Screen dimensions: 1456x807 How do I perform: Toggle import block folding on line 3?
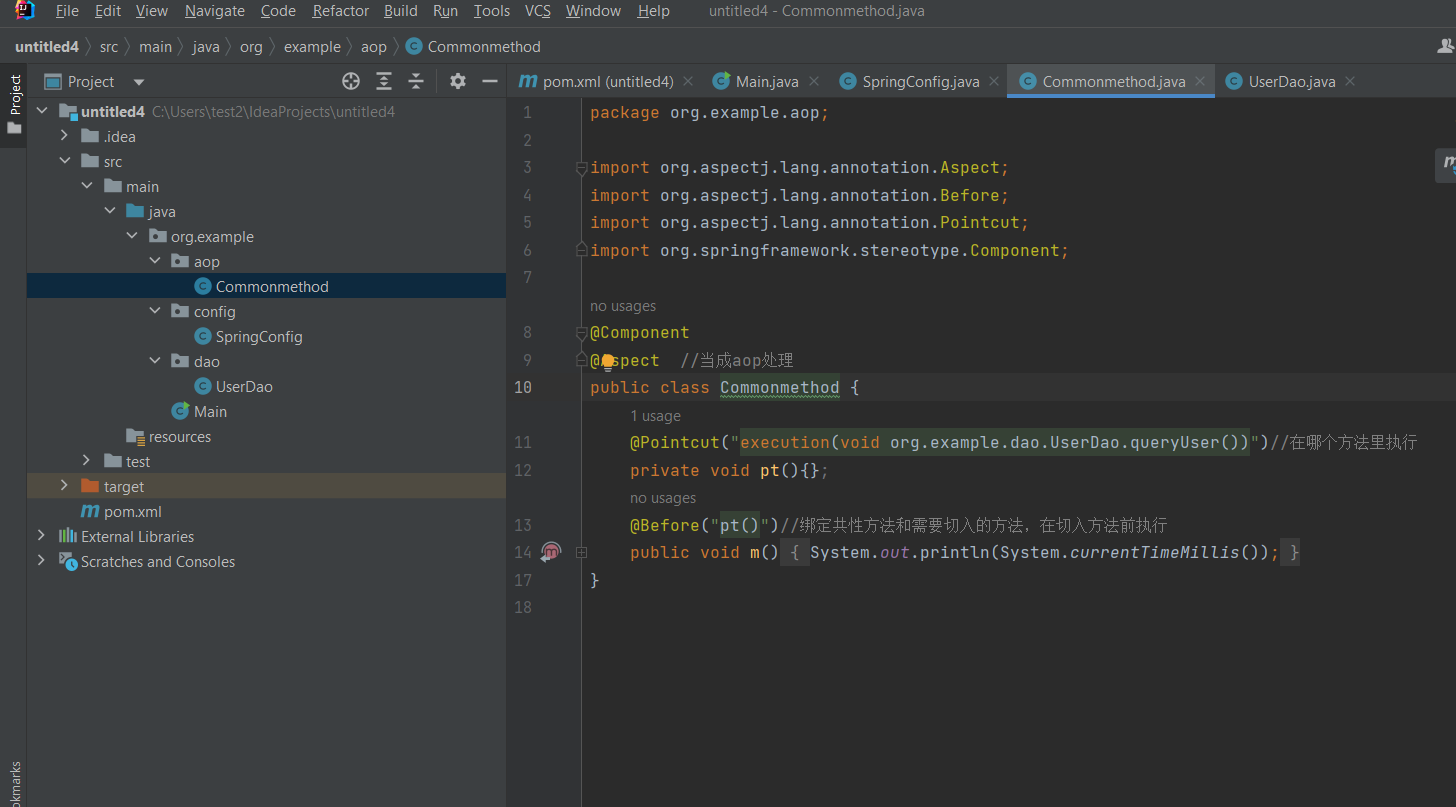coord(581,168)
